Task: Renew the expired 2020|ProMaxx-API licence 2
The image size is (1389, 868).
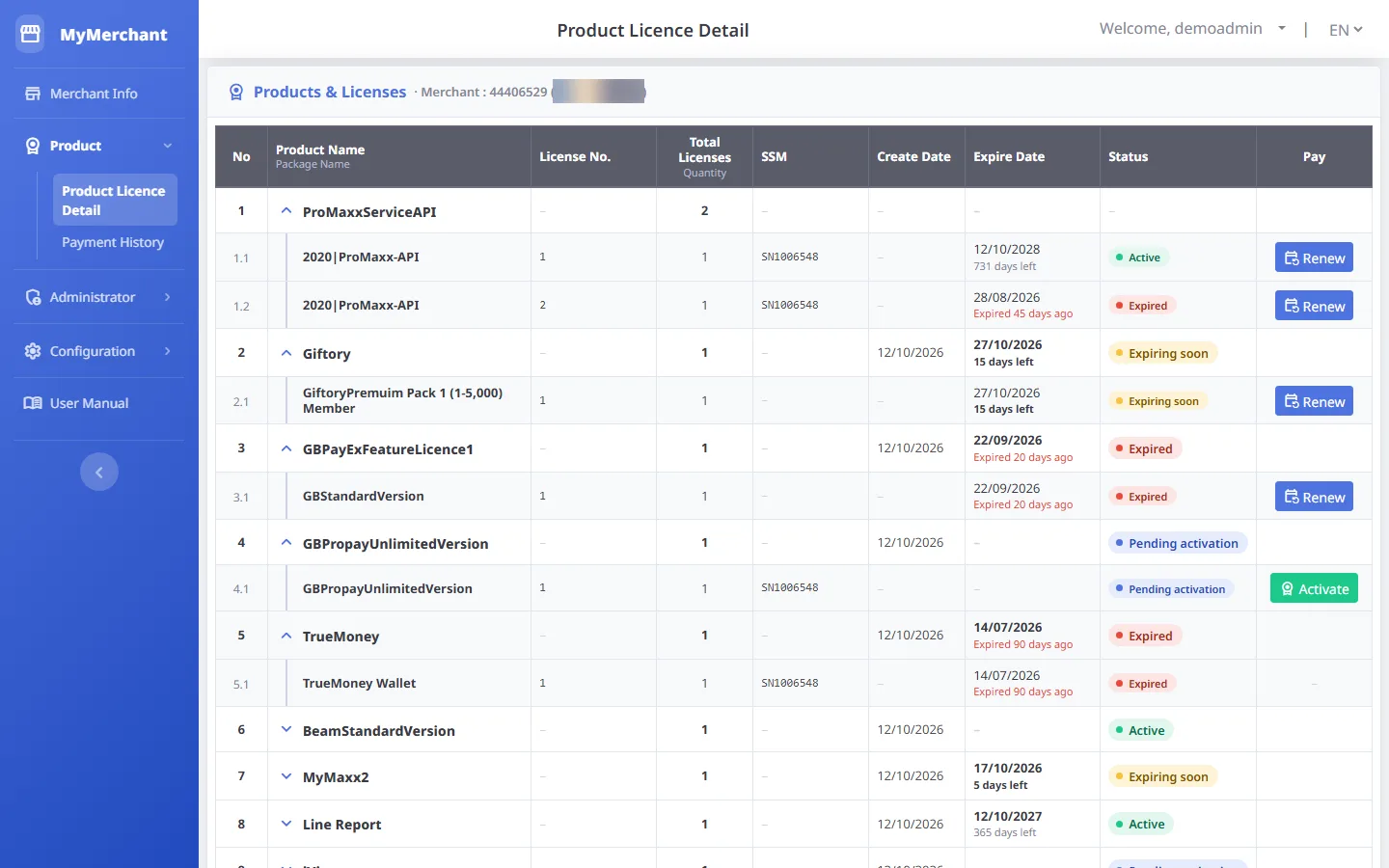Action: [1314, 306]
